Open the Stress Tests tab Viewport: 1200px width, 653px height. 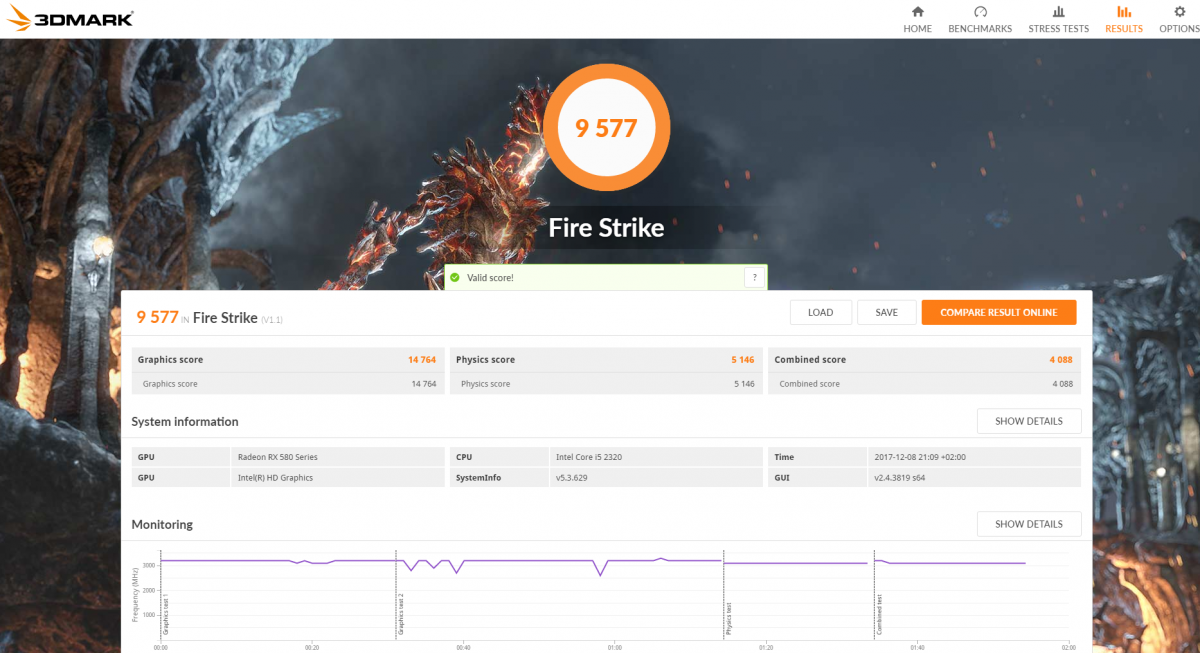pos(1058,19)
